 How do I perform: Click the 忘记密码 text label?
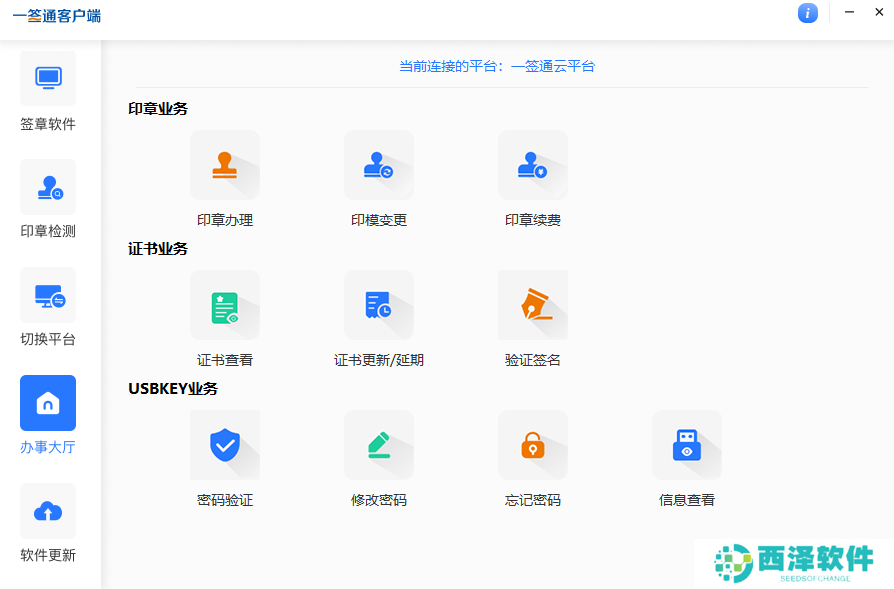coord(533,500)
